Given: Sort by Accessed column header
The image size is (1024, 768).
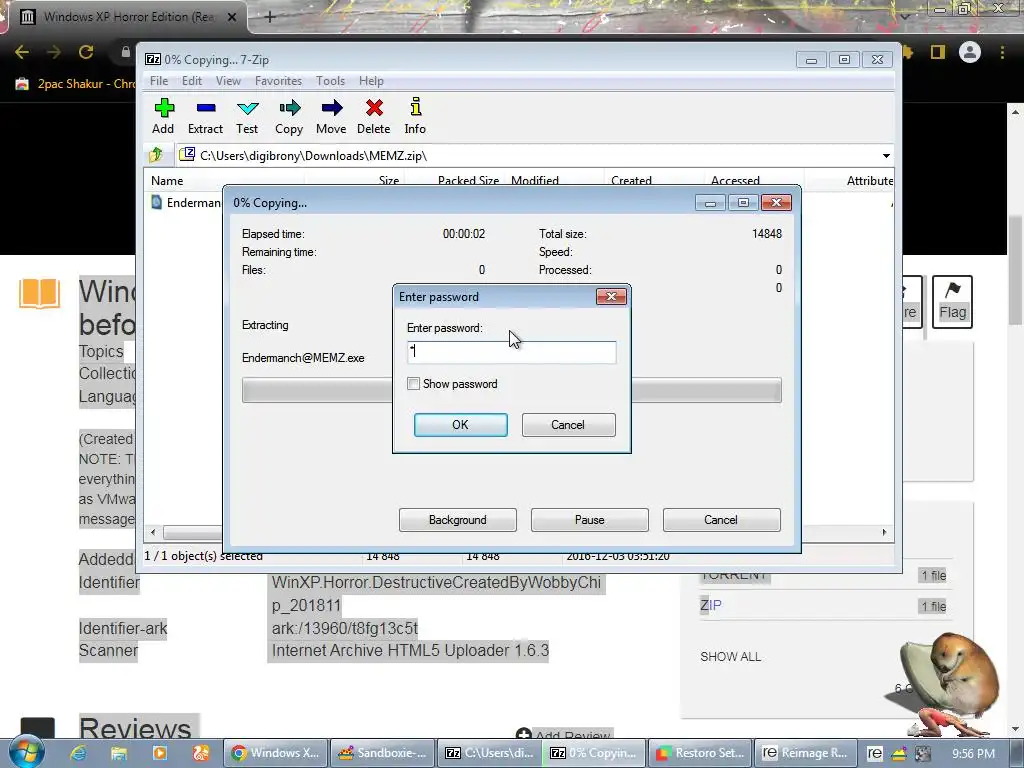Looking at the screenshot, I should tap(754, 180).
